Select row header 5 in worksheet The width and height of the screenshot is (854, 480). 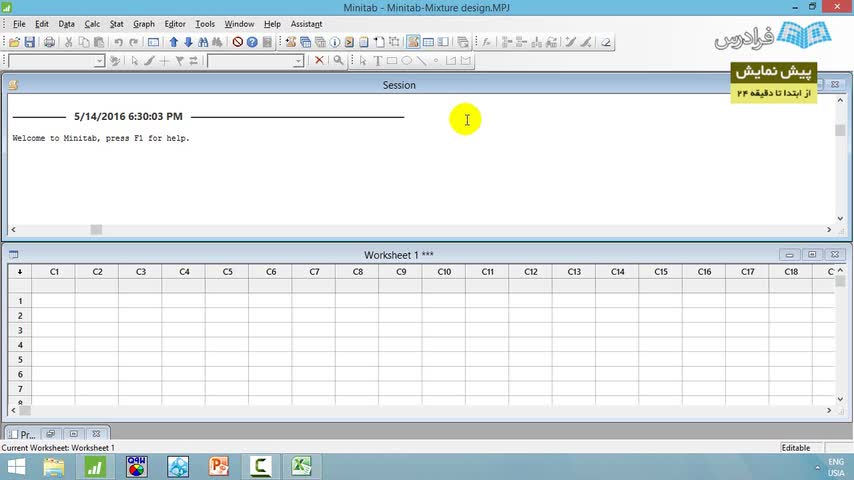point(20,360)
